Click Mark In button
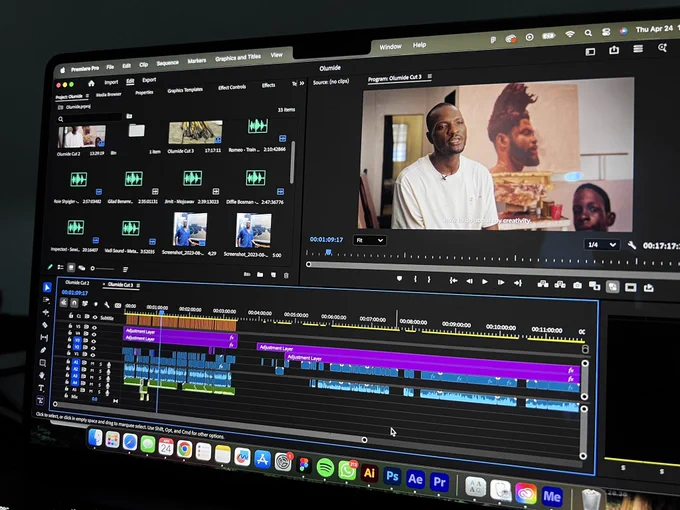This screenshot has height=510, width=680. (415, 280)
